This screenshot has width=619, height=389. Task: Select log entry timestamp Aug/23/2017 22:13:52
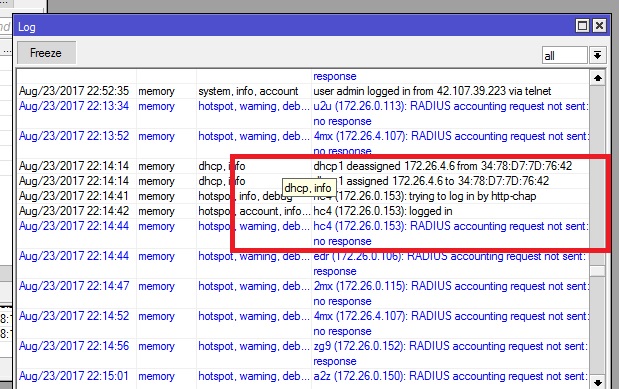click(x=74, y=136)
